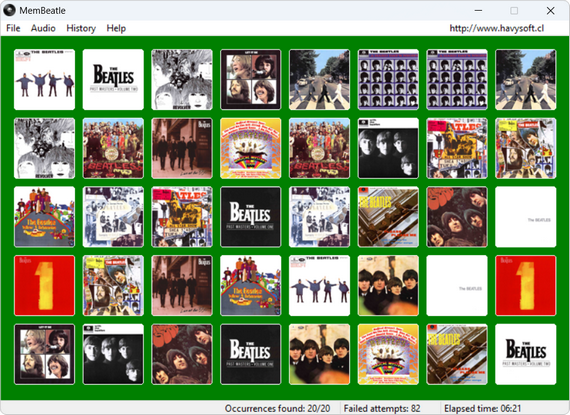This screenshot has height=415, width=570.
Task: Choose the Let It Be card in top row
Action: pyautogui.click(x=251, y=80)
